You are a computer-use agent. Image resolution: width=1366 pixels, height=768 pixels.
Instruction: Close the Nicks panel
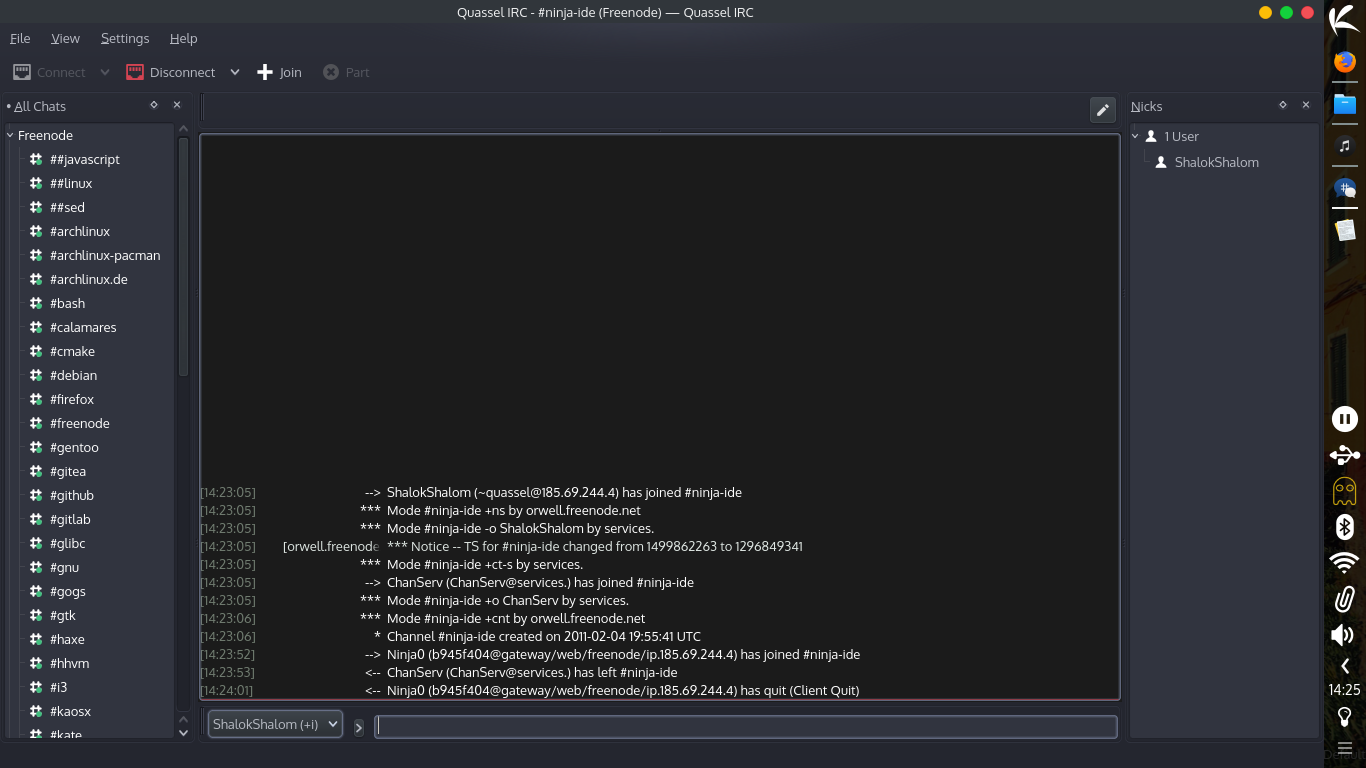point(1306,105)
